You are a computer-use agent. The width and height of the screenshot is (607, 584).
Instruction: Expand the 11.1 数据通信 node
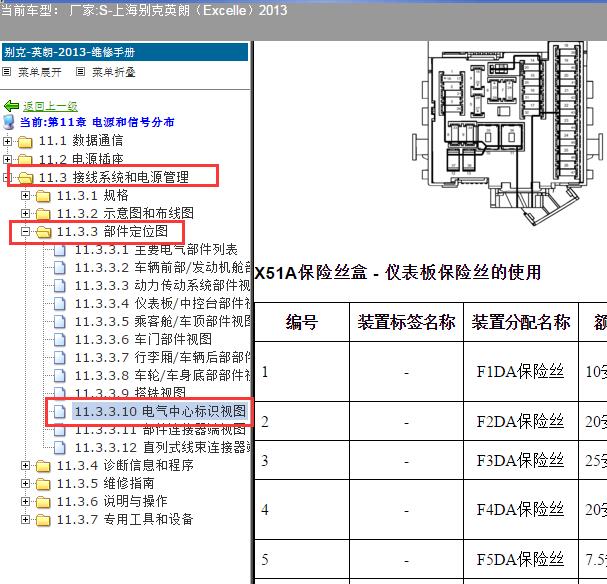coord(7,141)
